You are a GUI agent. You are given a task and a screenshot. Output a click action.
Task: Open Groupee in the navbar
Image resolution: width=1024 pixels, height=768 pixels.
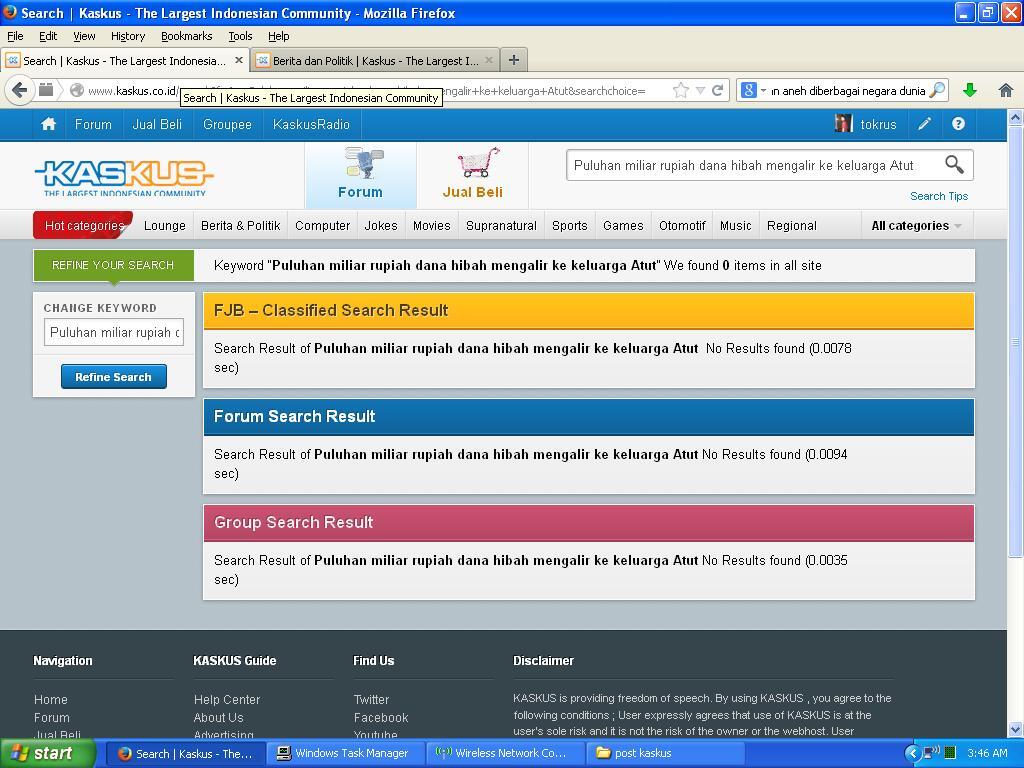click(x=227, y=124)
